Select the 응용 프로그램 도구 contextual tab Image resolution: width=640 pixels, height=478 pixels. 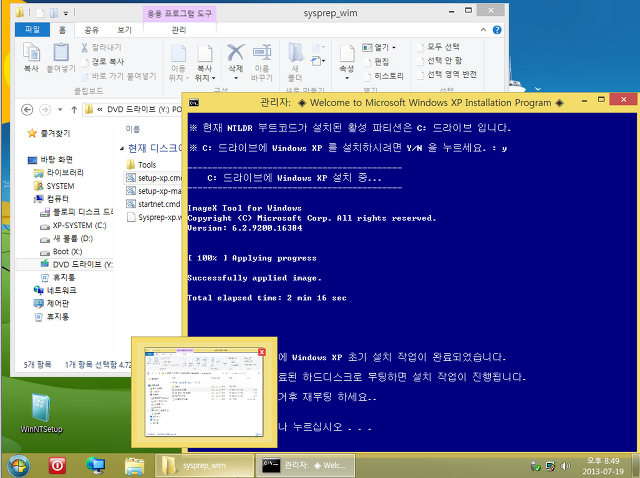pyautogui.click(x=180, y=13)
